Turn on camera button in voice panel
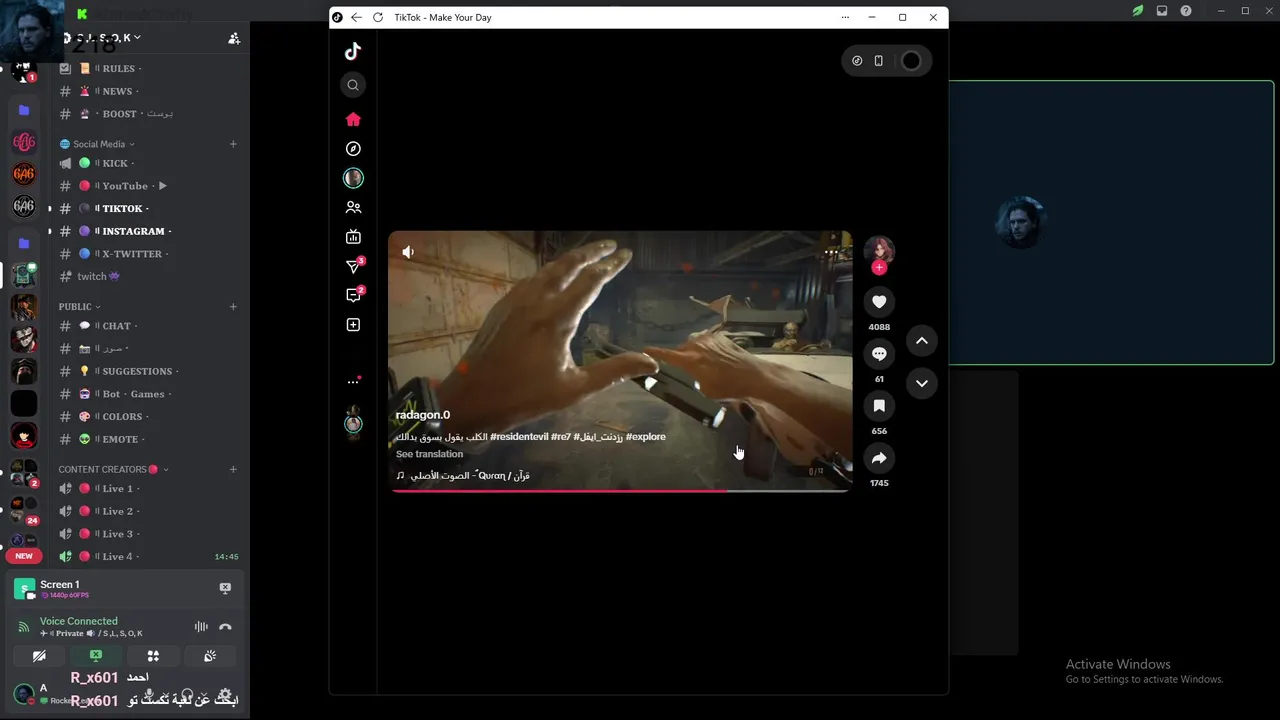This screenshot has width=1280, height=720. click(39, 656)
